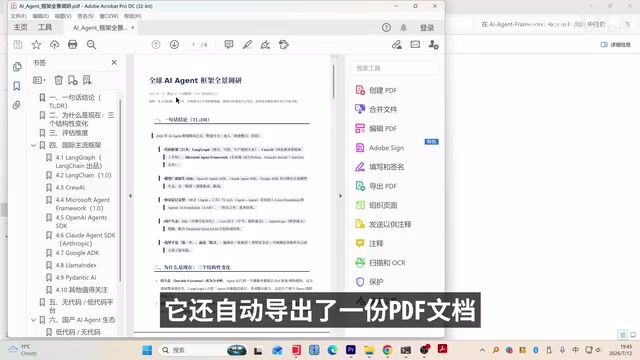Print the document with printer icon
The height and width of the screenshot is (360, 640).
[73, 44]
